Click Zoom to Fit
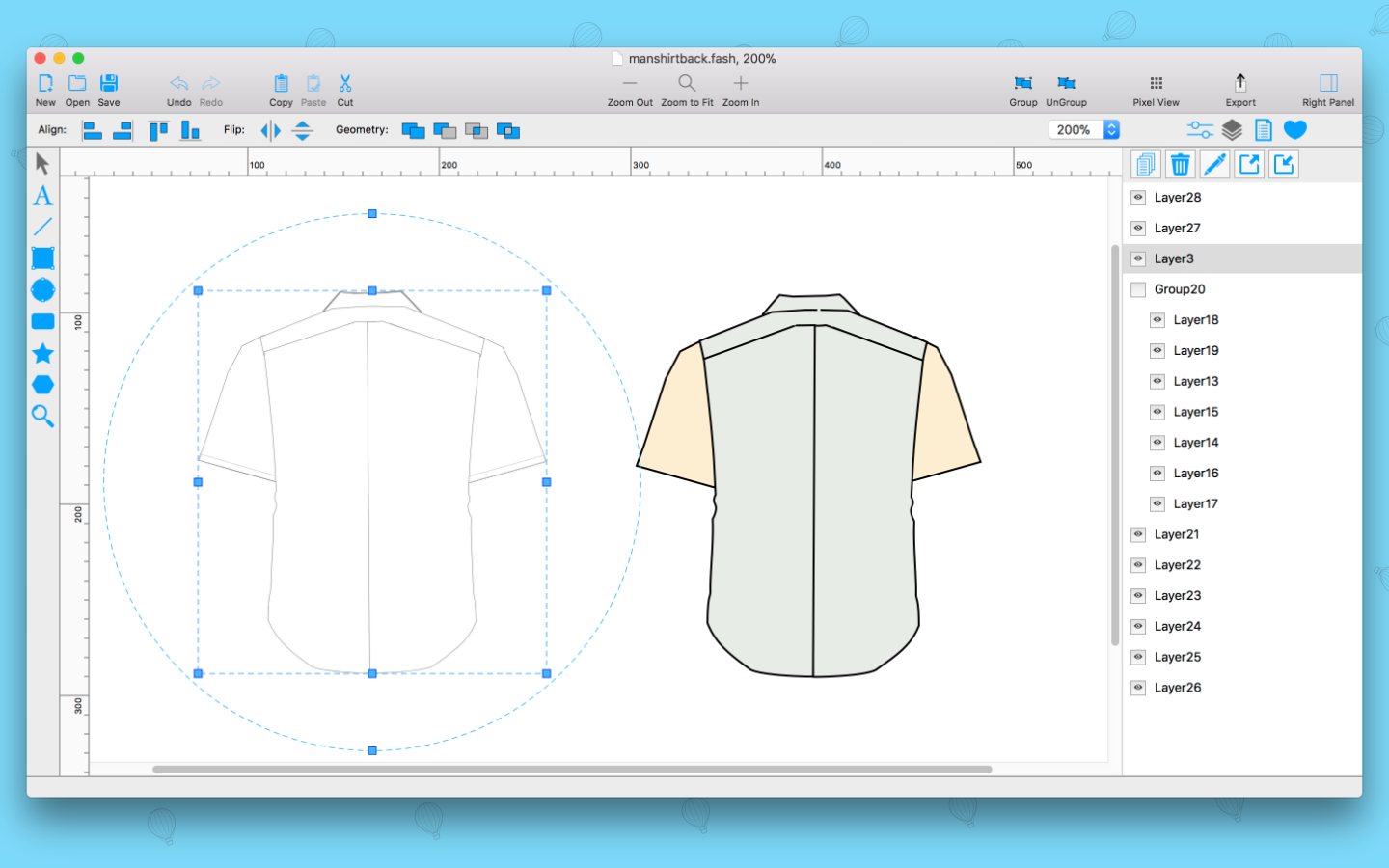The width and height of the screenshot is (1389, 868). click(x=687, y=90)
